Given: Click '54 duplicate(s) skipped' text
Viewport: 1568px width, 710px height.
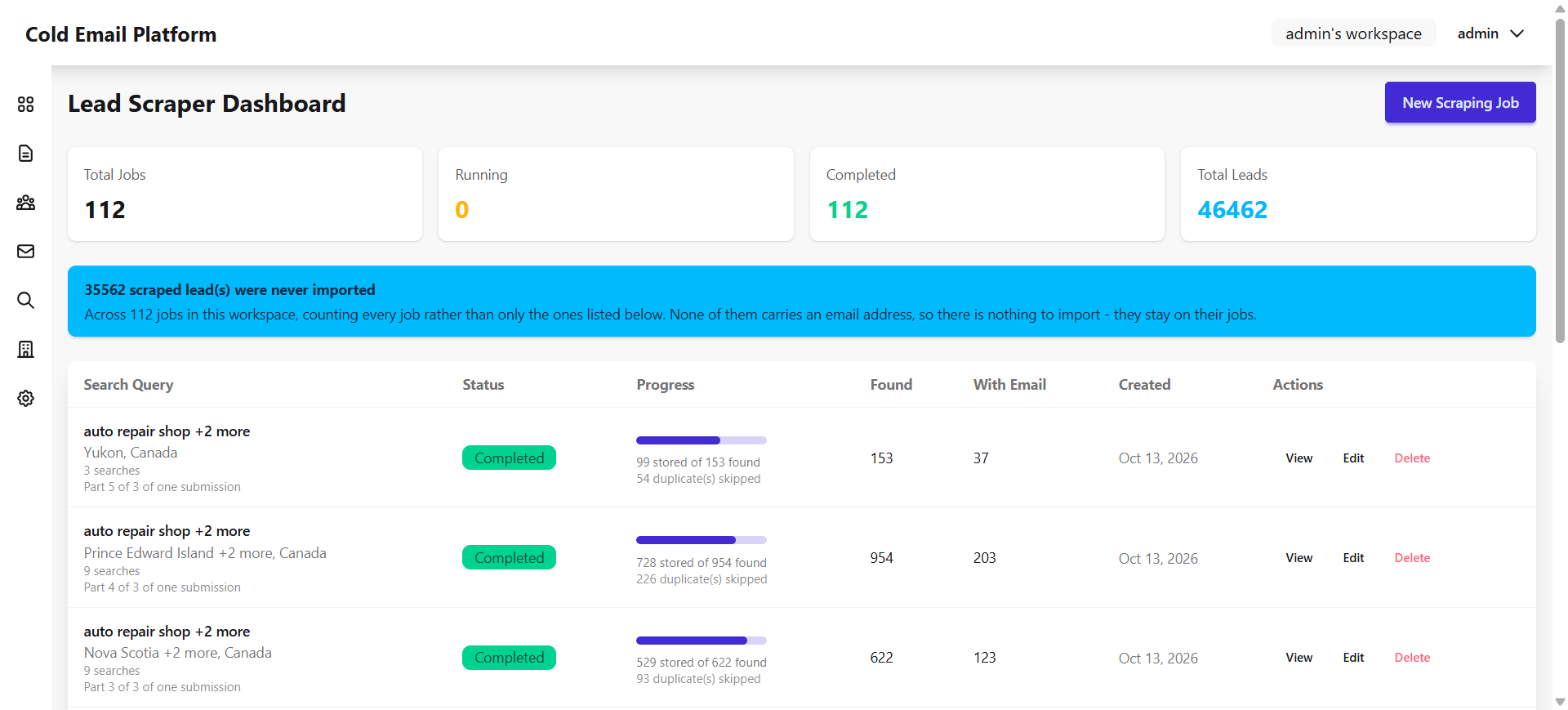Looking at the screenshot, I should pos(698,479).
